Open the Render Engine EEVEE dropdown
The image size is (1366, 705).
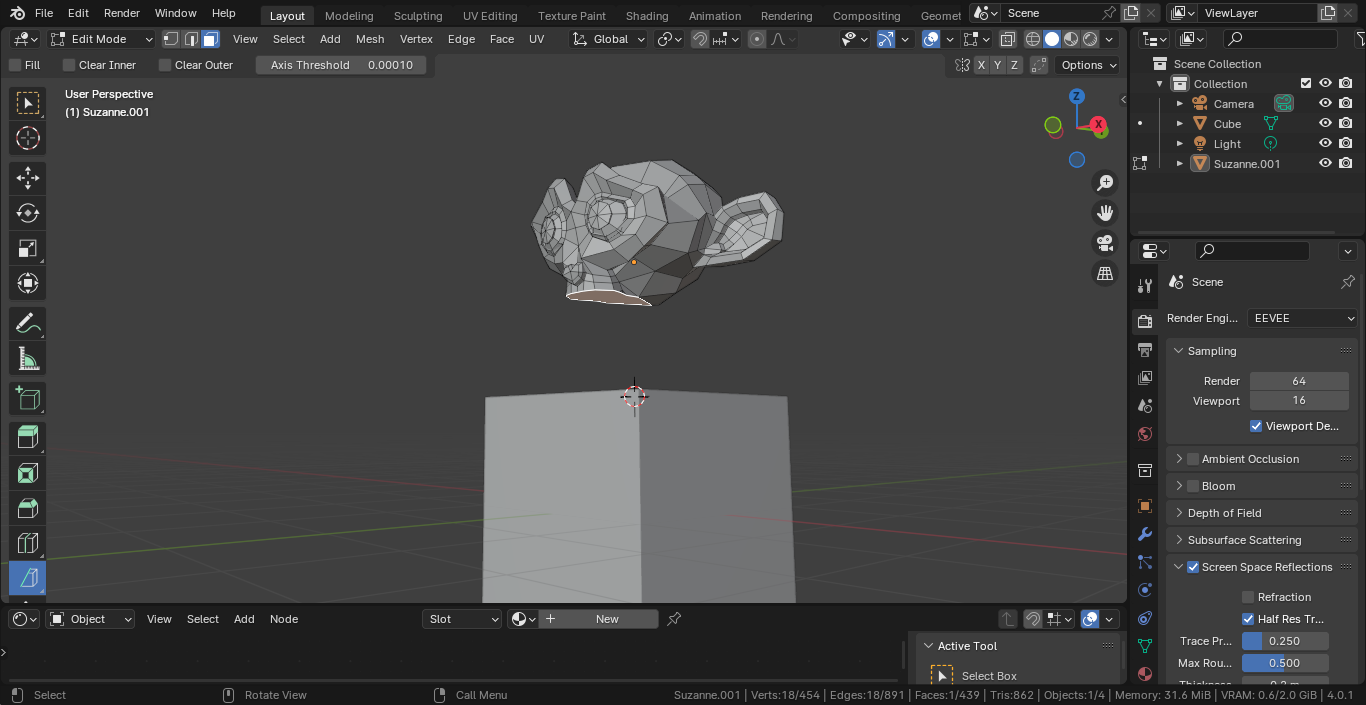(x=1302, y=318)
